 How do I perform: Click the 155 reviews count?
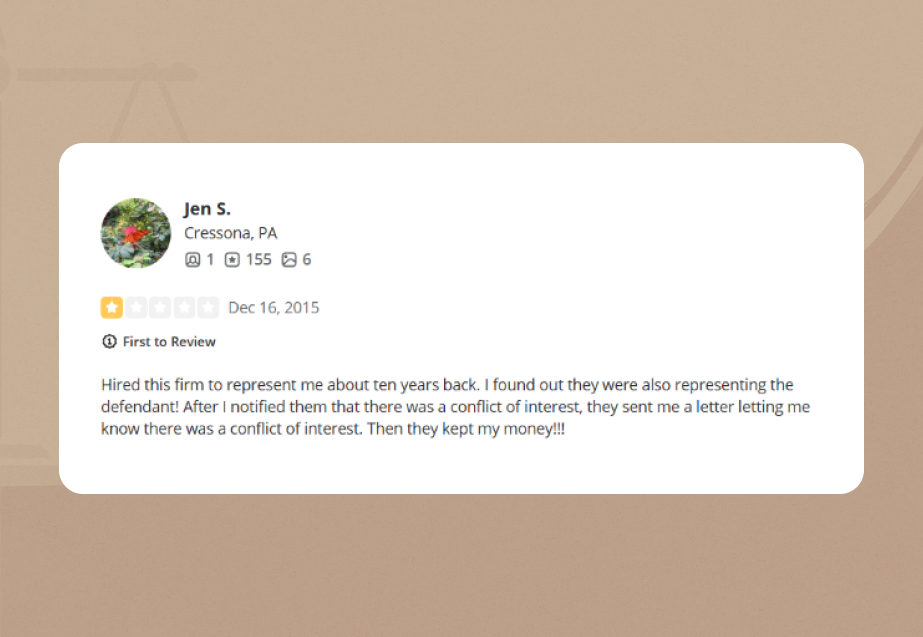pos(258,260)
